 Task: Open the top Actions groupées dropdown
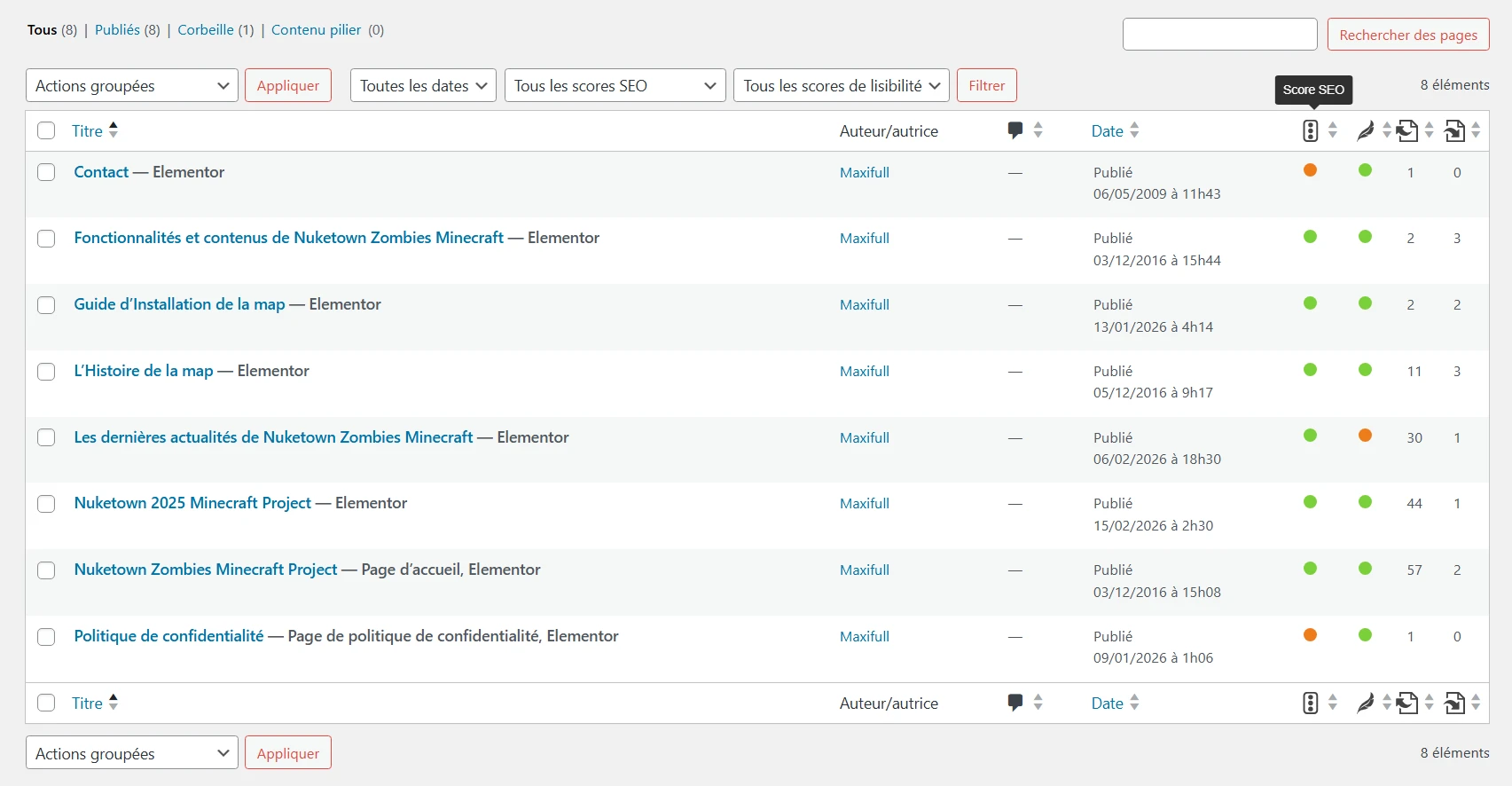132,86
